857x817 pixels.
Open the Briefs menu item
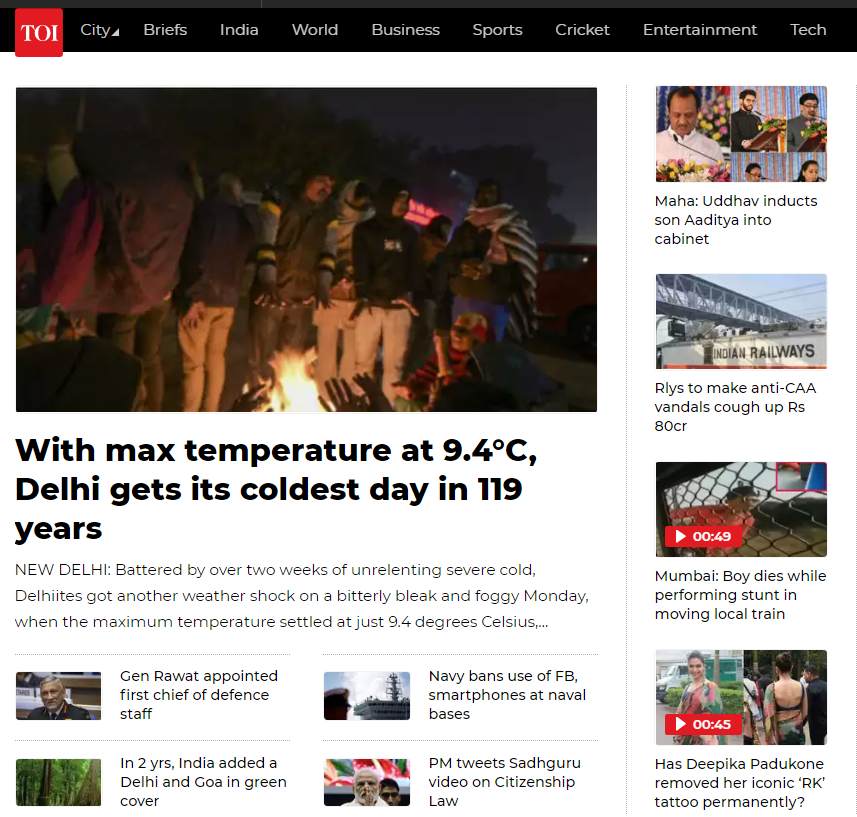[x=165, y=30]
